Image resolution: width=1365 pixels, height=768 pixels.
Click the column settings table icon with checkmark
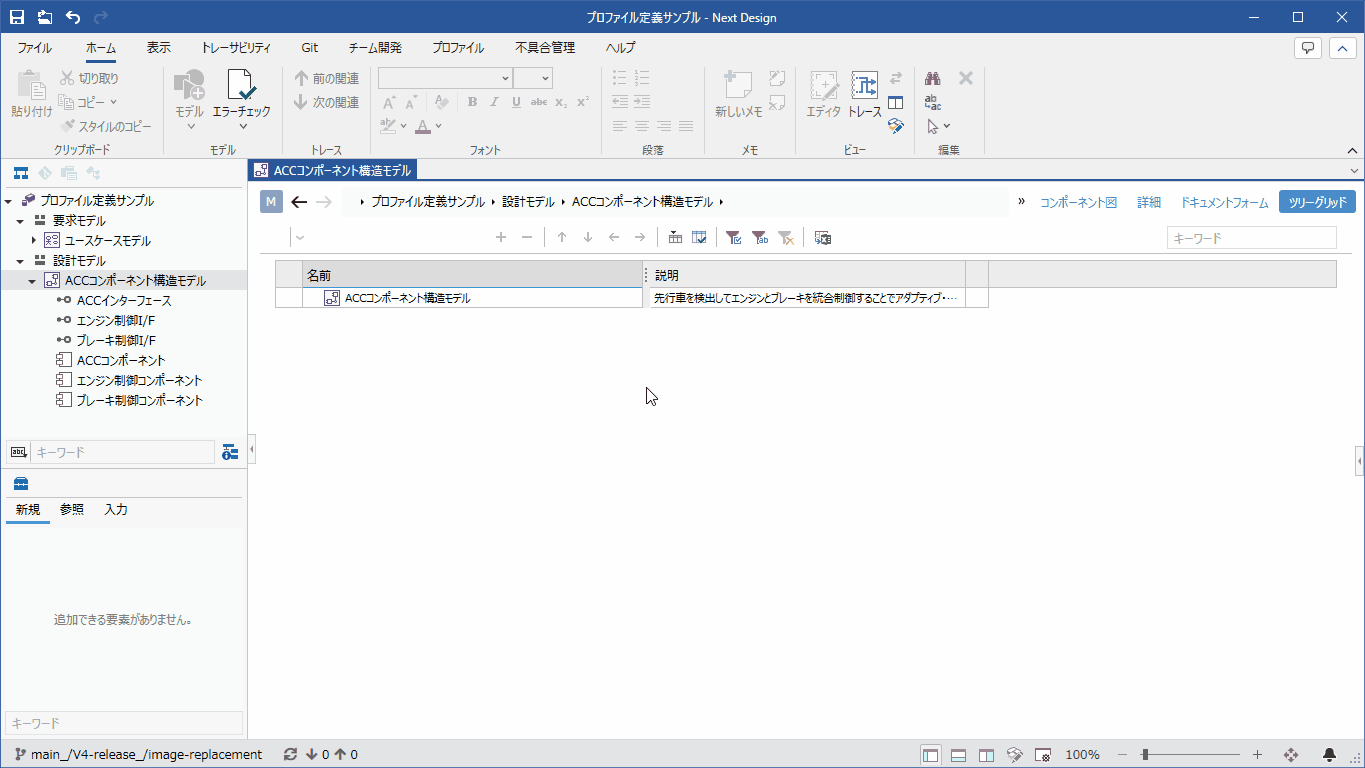(x=700, y=237)
